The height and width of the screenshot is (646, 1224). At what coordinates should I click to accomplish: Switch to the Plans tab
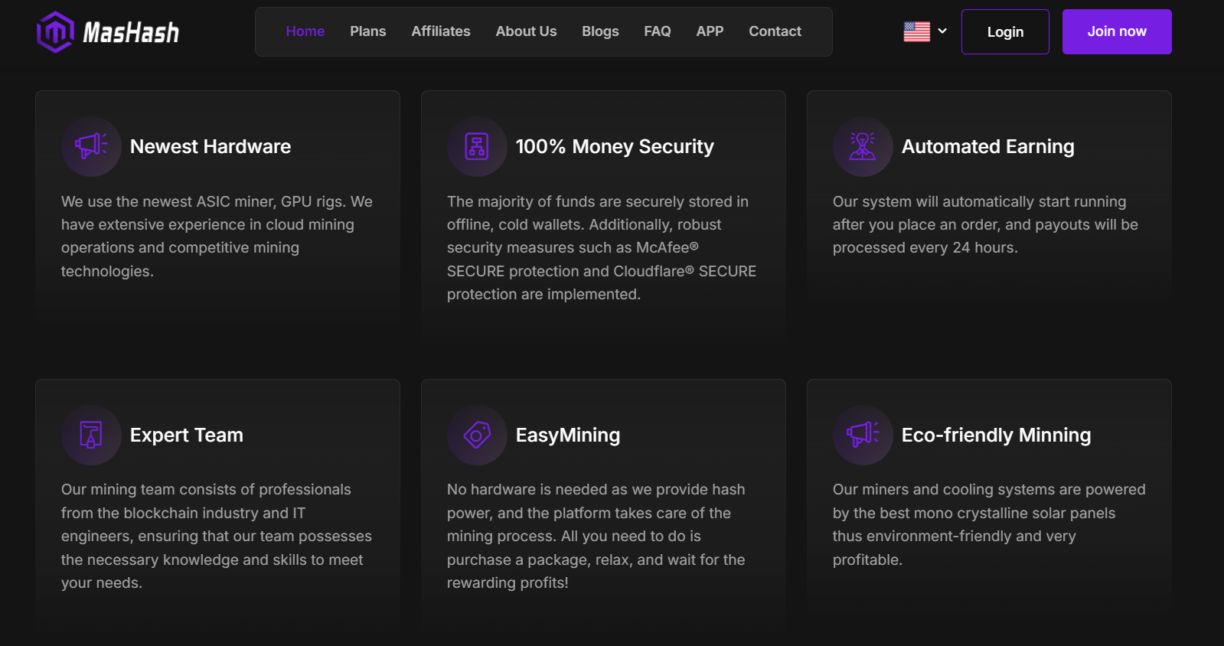click(x=368, y=31)
